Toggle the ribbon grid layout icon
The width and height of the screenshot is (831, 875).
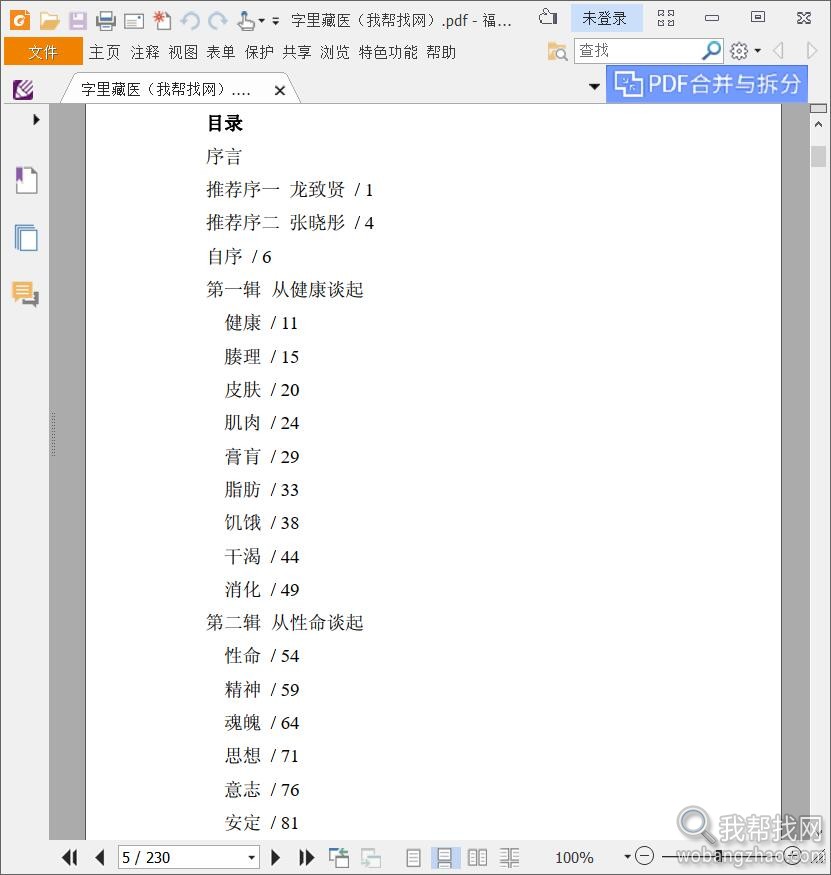[x=666, y=18]
